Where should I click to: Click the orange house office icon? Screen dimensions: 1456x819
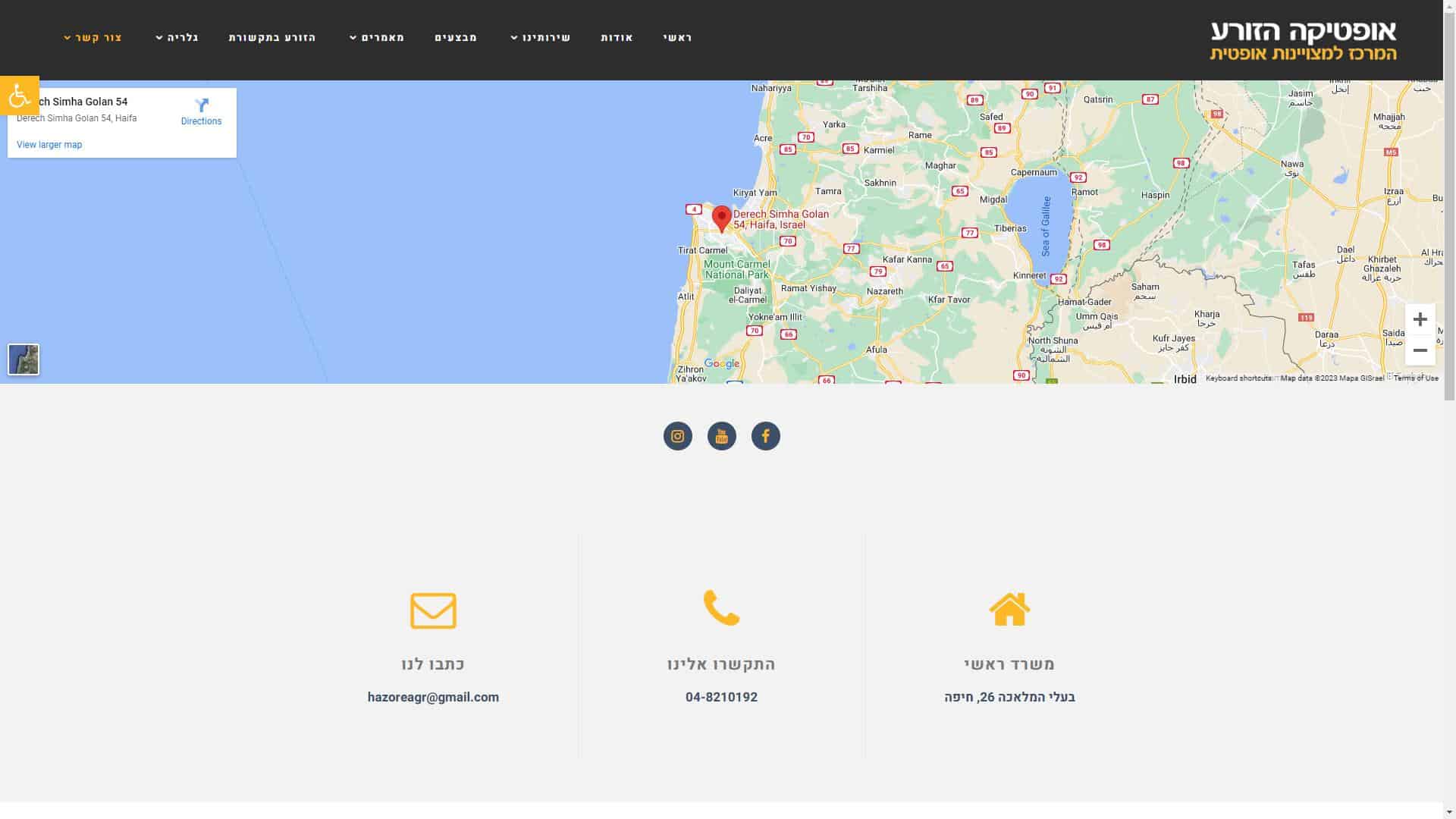pos(1009,610)
